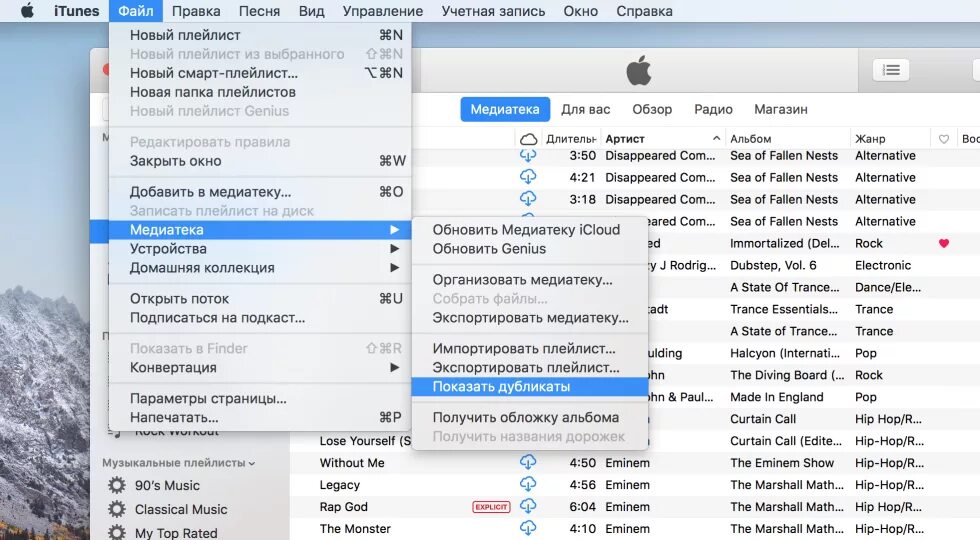
Task: Choose Закрыть окно from the menu
Action: [260, 161]
